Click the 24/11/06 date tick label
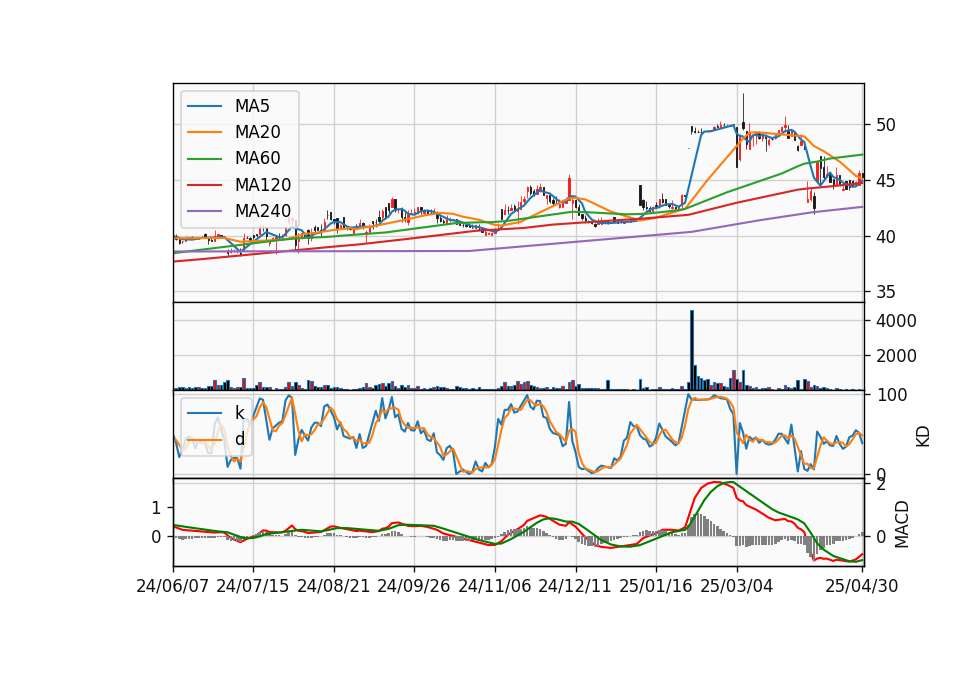Screen dimensions: 960x690 tap(495, 586)
